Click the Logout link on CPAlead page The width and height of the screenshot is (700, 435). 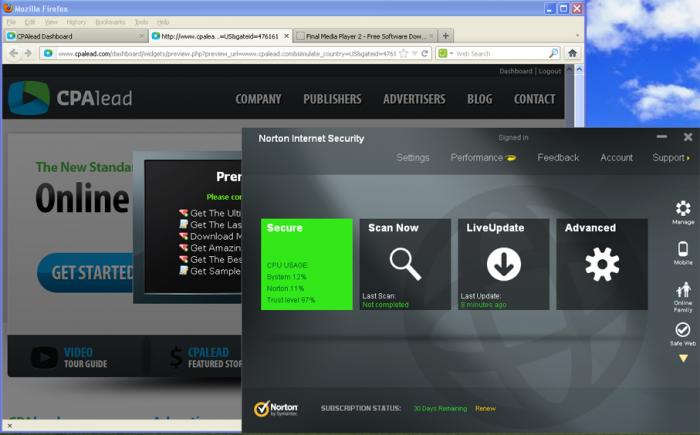550,71
